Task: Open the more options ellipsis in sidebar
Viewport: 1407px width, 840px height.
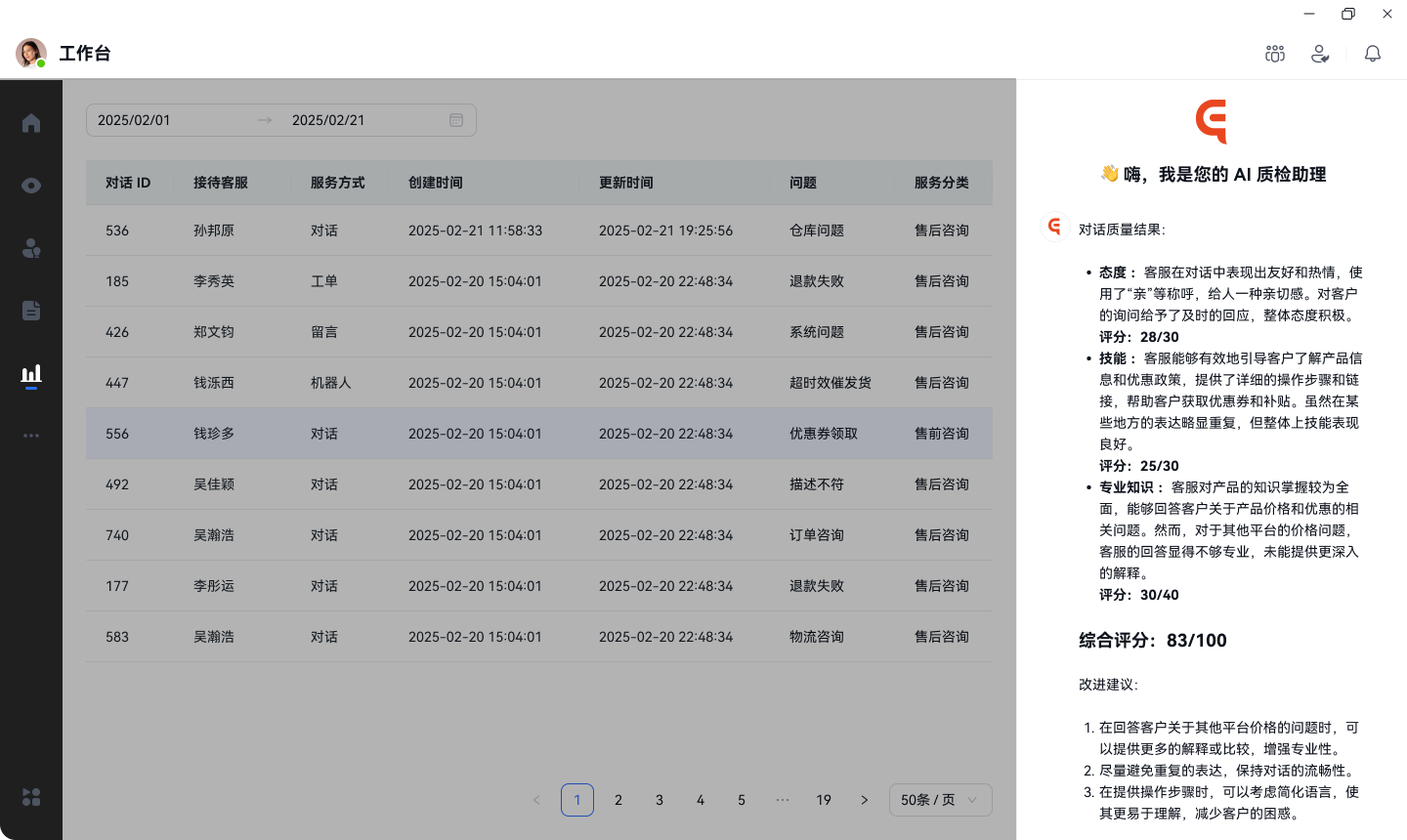Action: pos(31,436)
